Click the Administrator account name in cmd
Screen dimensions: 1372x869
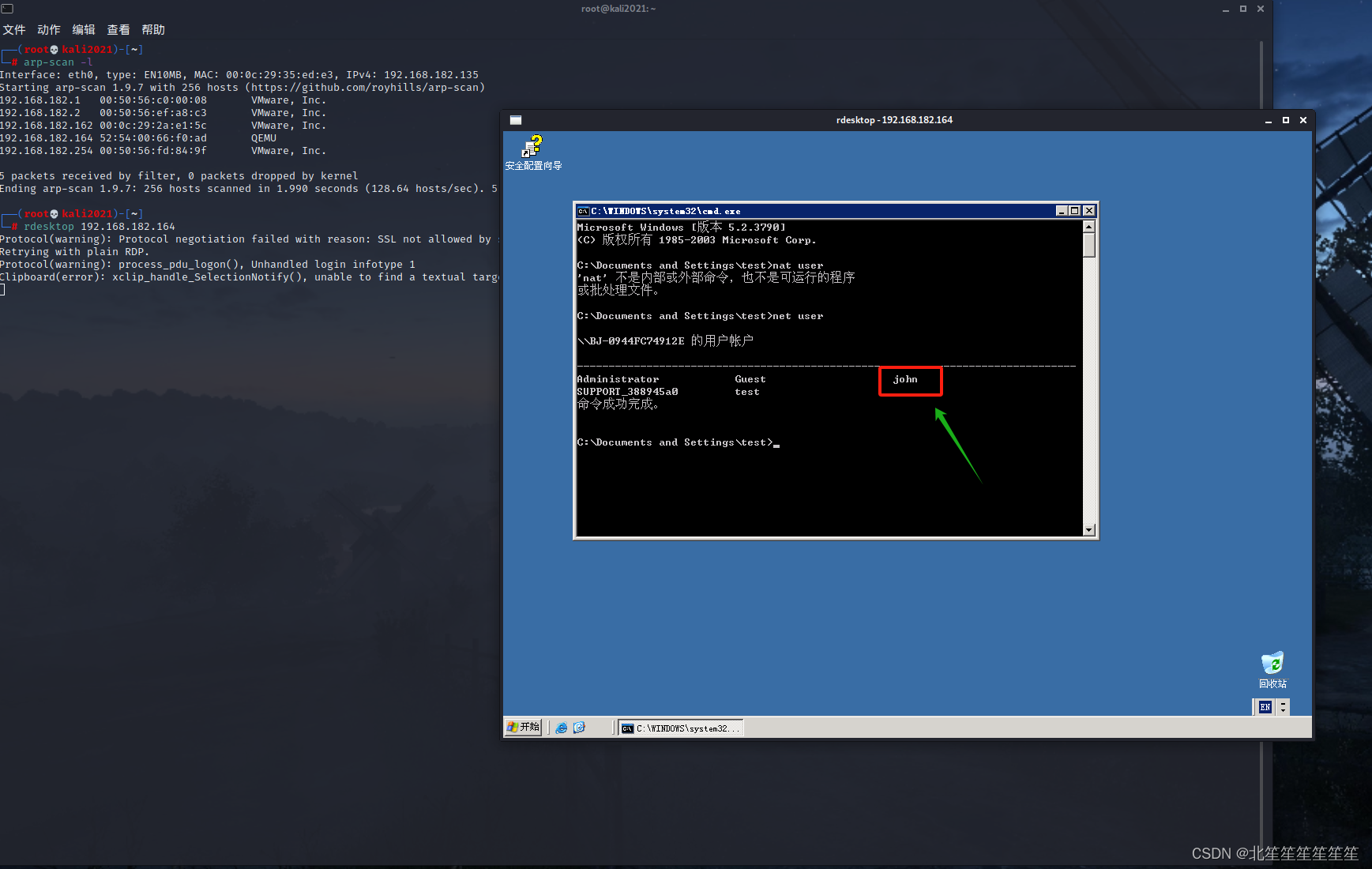point(618,379)
